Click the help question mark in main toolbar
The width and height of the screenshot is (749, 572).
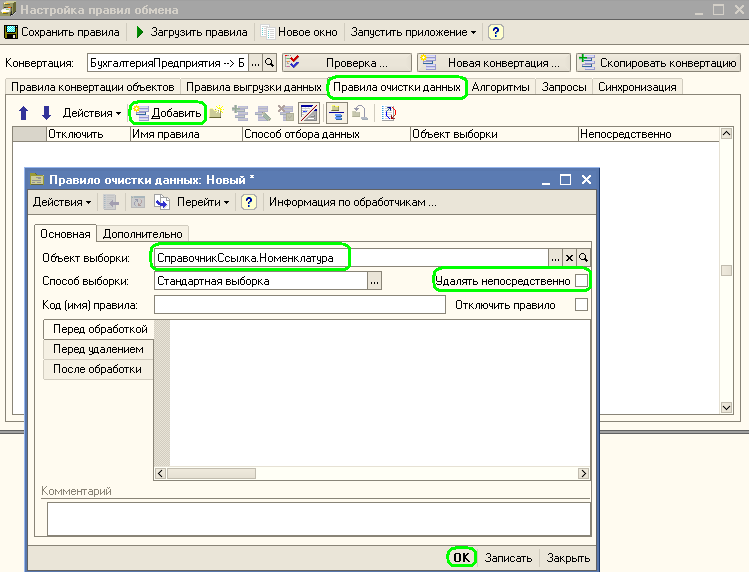coord(495,32)
